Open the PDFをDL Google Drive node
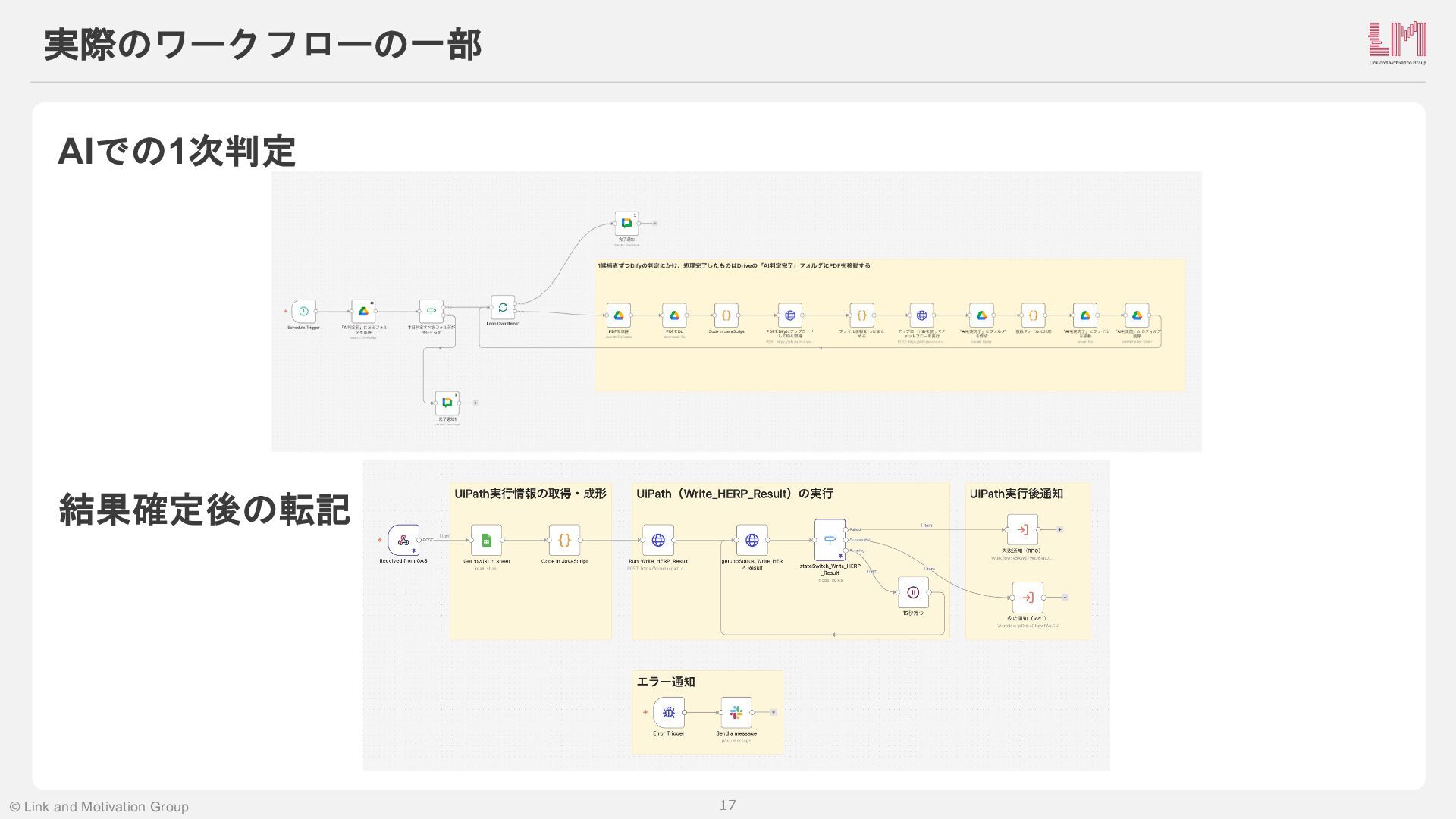The height and width of the screenshot is (819, 1456). coord(674,315)
